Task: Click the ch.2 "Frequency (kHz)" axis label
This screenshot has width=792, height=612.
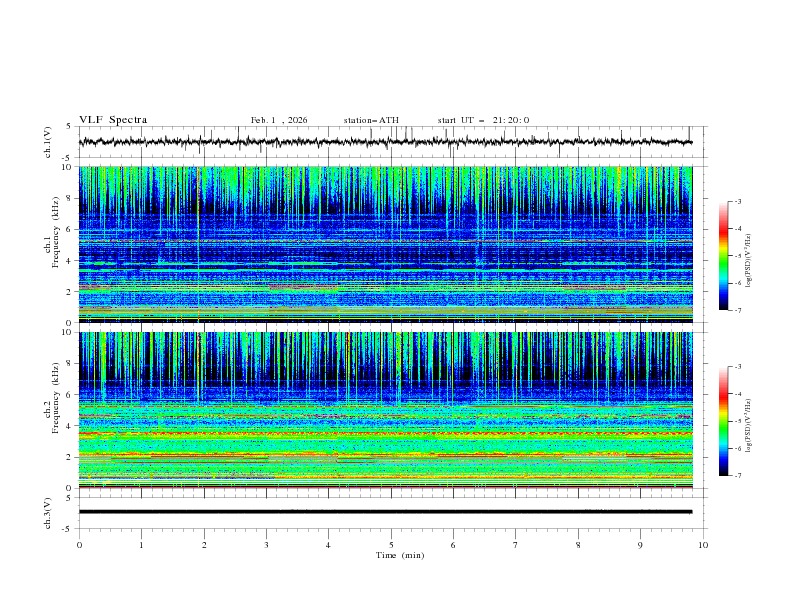Action: (55, 397)
